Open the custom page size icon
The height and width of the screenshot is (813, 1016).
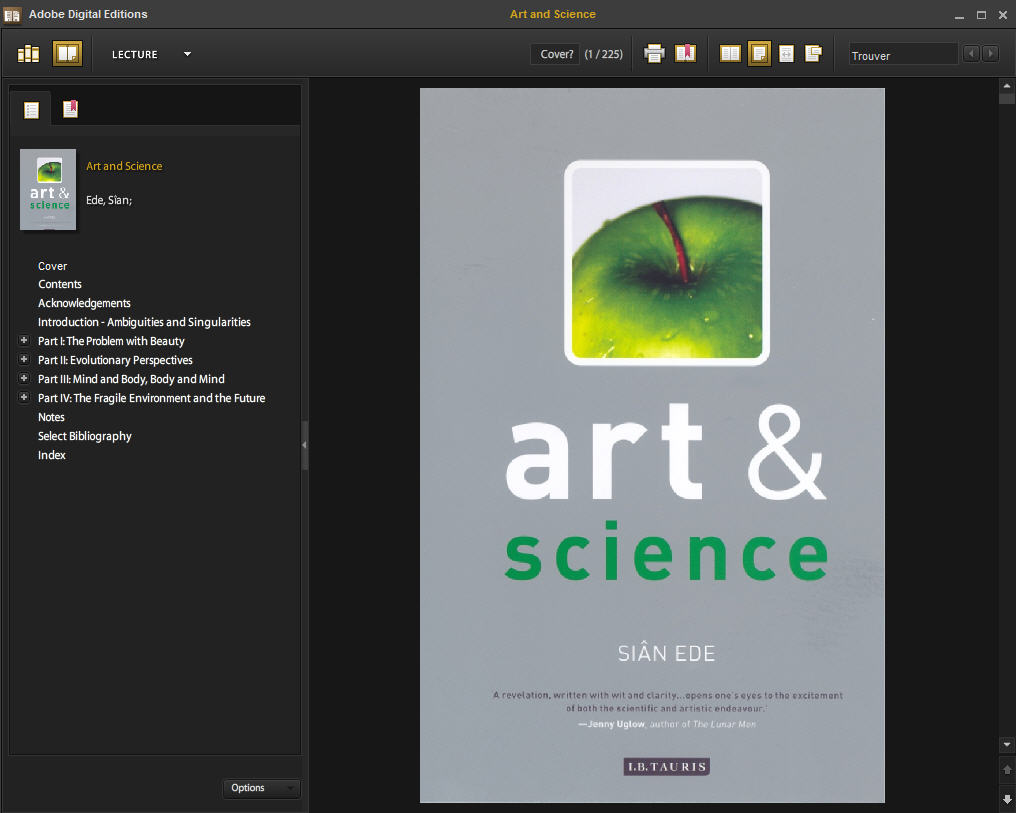(814, 54)
